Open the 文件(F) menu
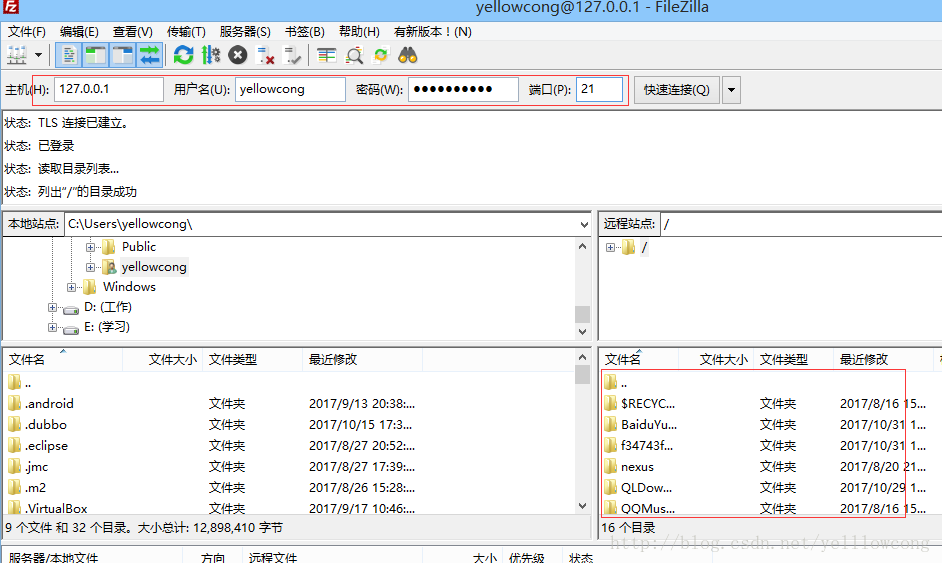The image size is (942, 563). [26, 31]
